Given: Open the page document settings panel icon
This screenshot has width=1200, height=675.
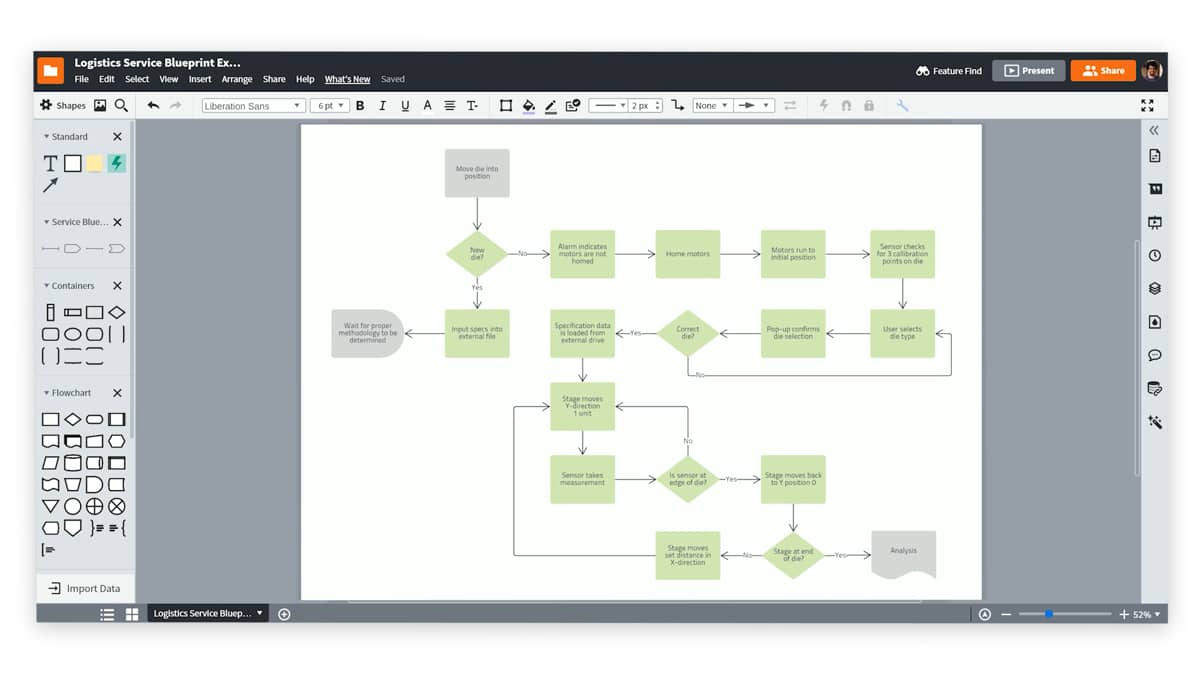Looking at the screenshot, I should click(x=1155, y=156).
